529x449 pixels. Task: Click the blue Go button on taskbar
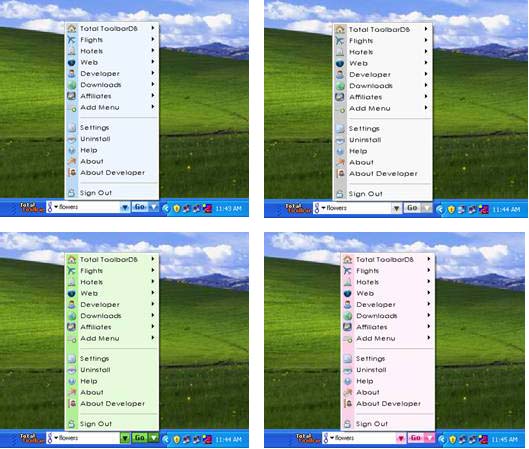pyautogui.click(x=140, y=207)
